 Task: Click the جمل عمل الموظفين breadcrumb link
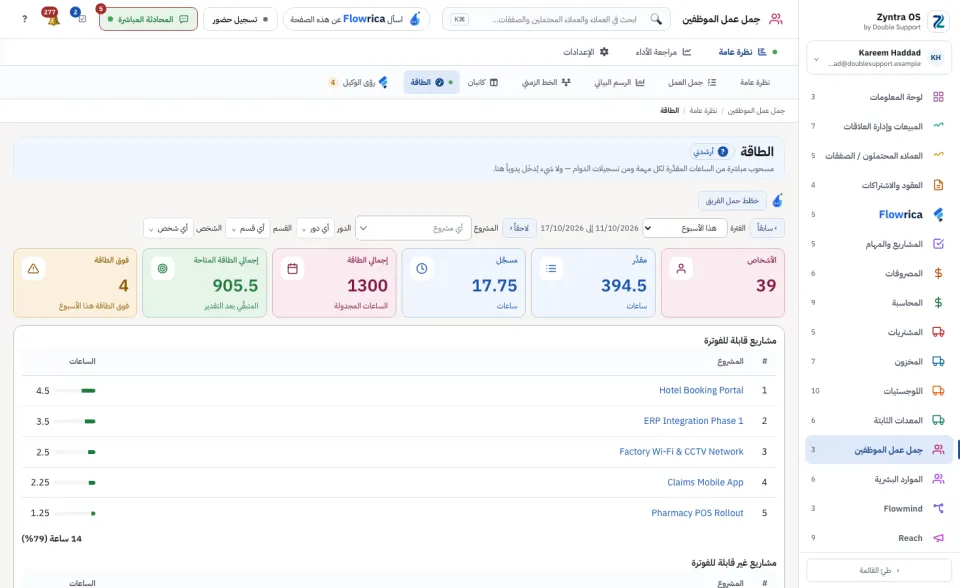pyautogui.click(x=756, y=110)
